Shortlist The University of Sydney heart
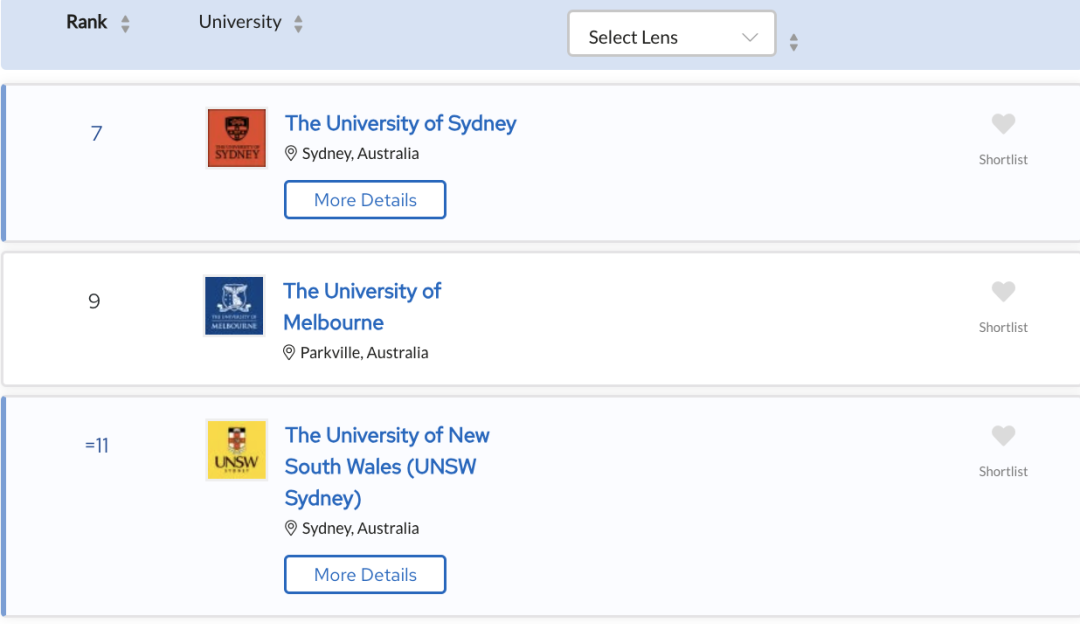 [1003, 124]
